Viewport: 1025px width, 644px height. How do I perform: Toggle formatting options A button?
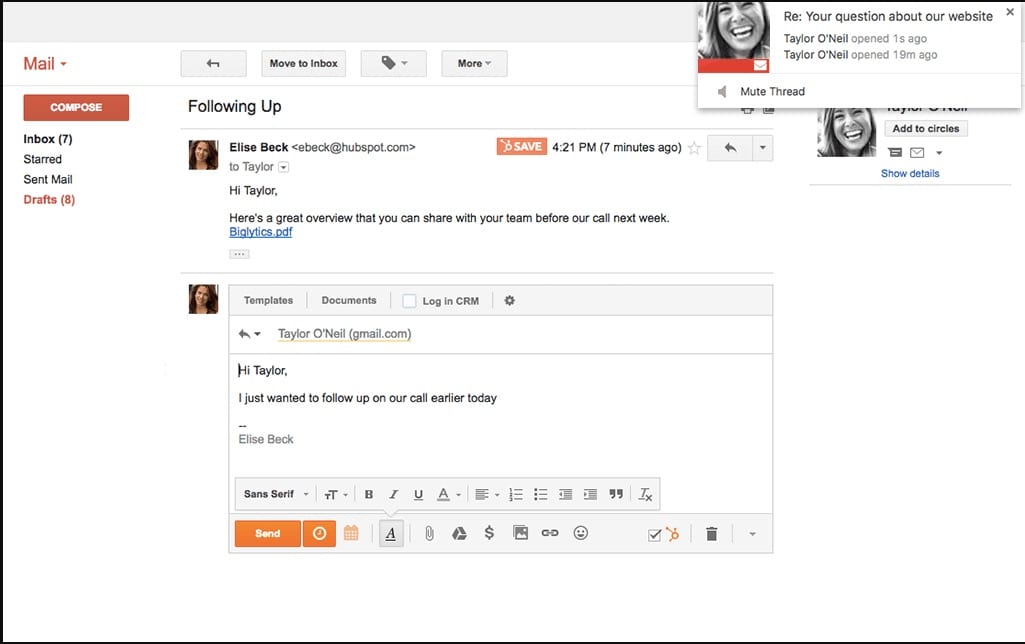click(x=391, y=534)
